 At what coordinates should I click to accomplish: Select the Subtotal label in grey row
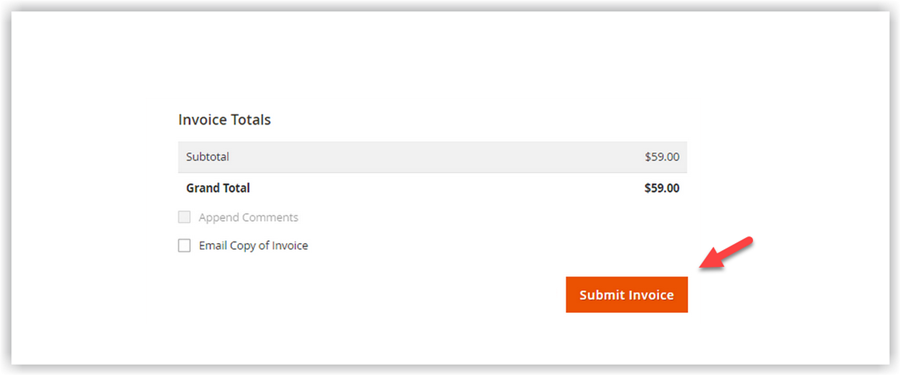(207, 157)
